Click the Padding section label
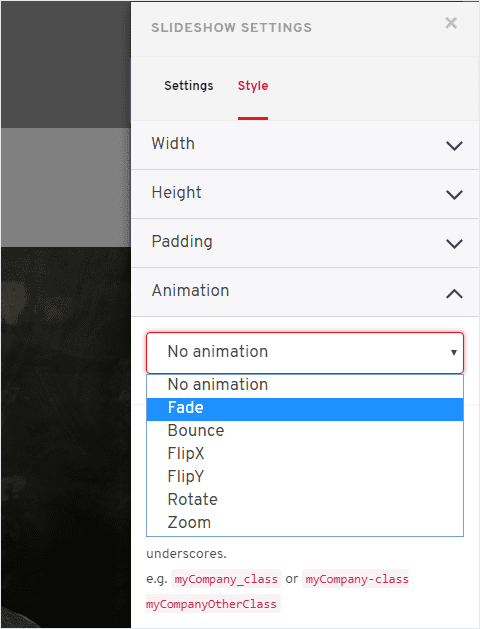 (182, 242)
